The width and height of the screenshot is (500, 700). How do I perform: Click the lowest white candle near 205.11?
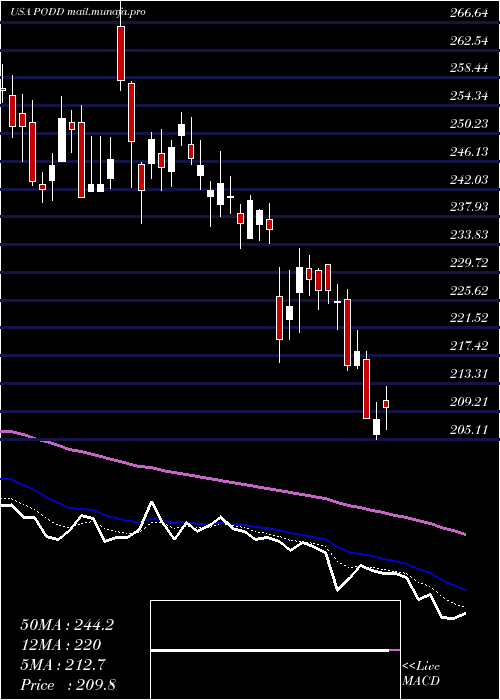[x=376, y=427]
